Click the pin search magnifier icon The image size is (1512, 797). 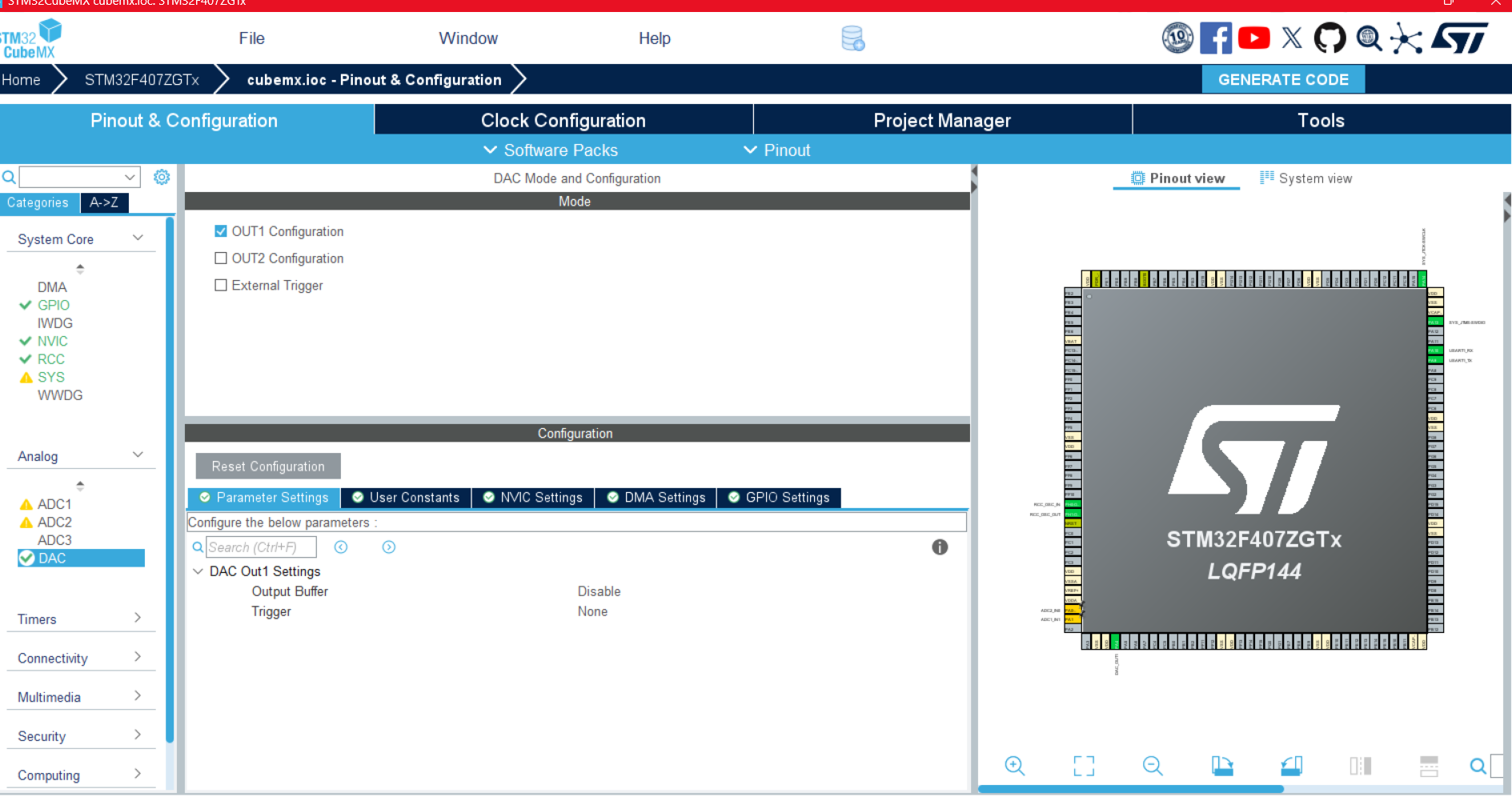click(x=1478, y=766)
